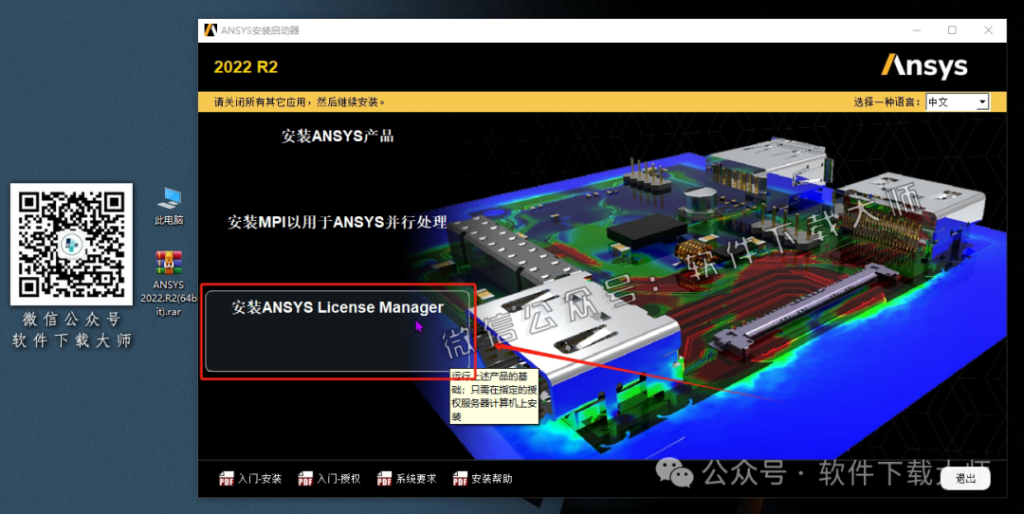
Task: Click 请关闭所有其它应用 notice text
Action: click(x=300, y=102)
